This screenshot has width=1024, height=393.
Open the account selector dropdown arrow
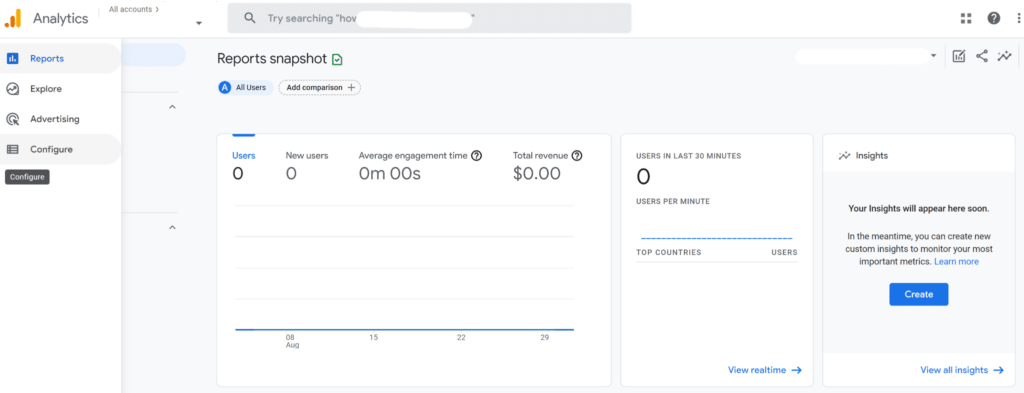point(199,24)
